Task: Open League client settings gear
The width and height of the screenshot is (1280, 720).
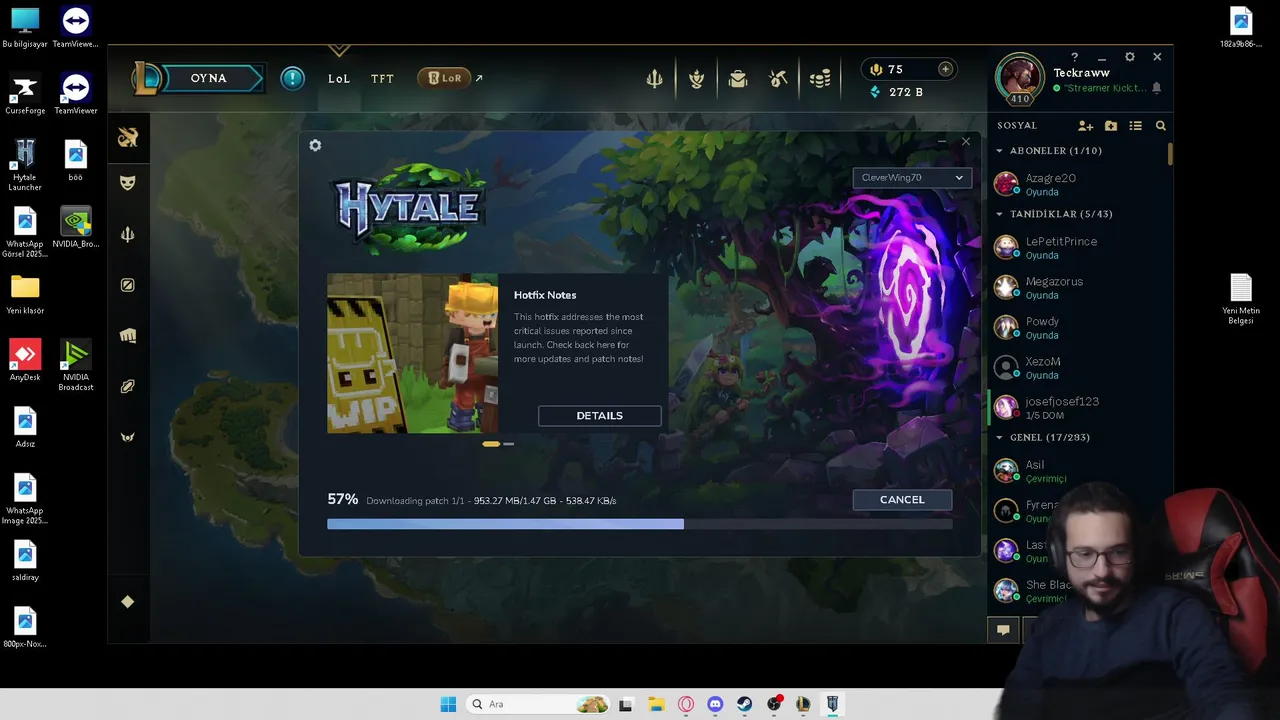Action: pyautogui.click(x=1130, y=58)
